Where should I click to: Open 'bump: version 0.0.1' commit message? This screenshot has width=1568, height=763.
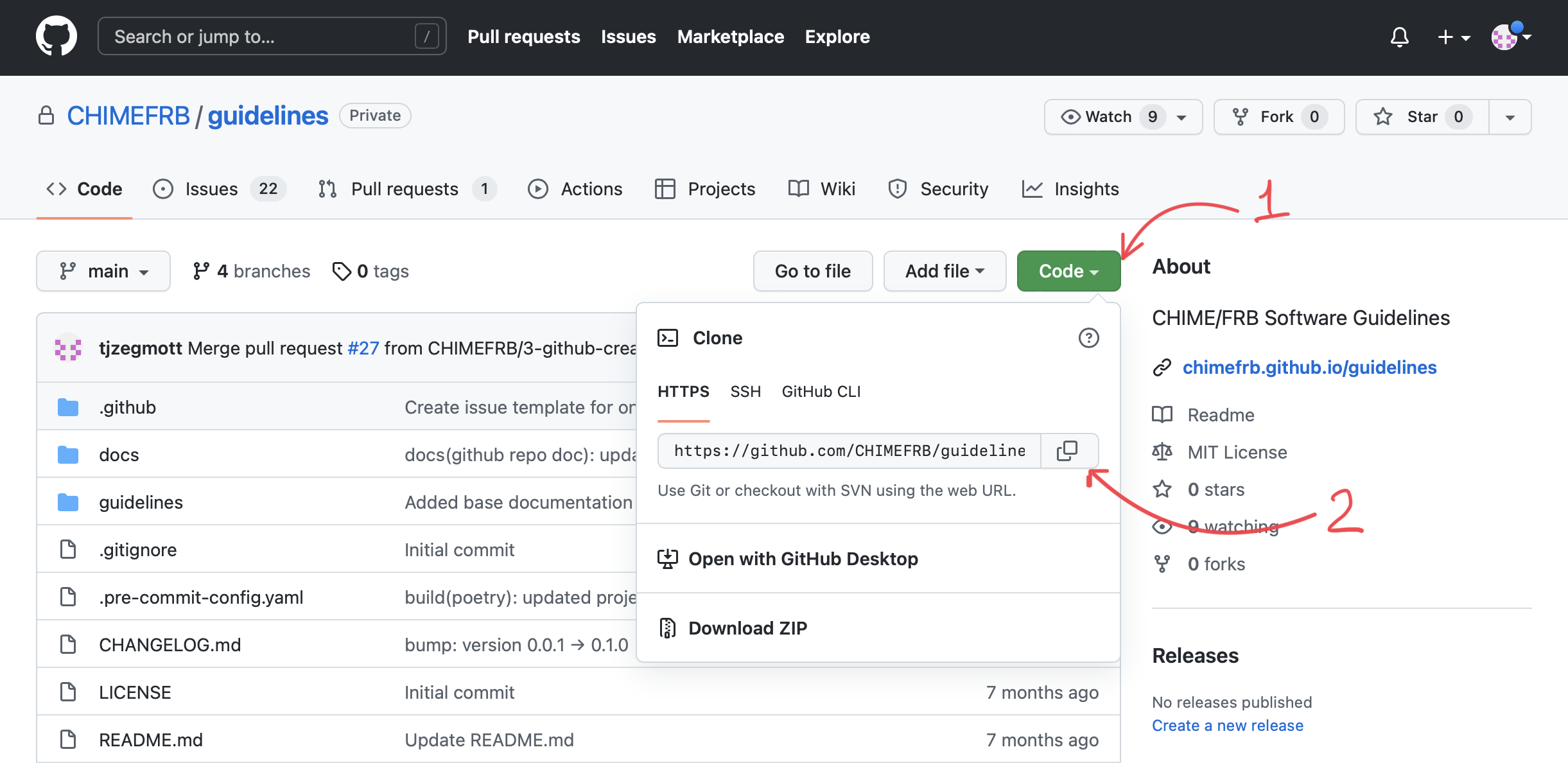click(x=516, y=645)
